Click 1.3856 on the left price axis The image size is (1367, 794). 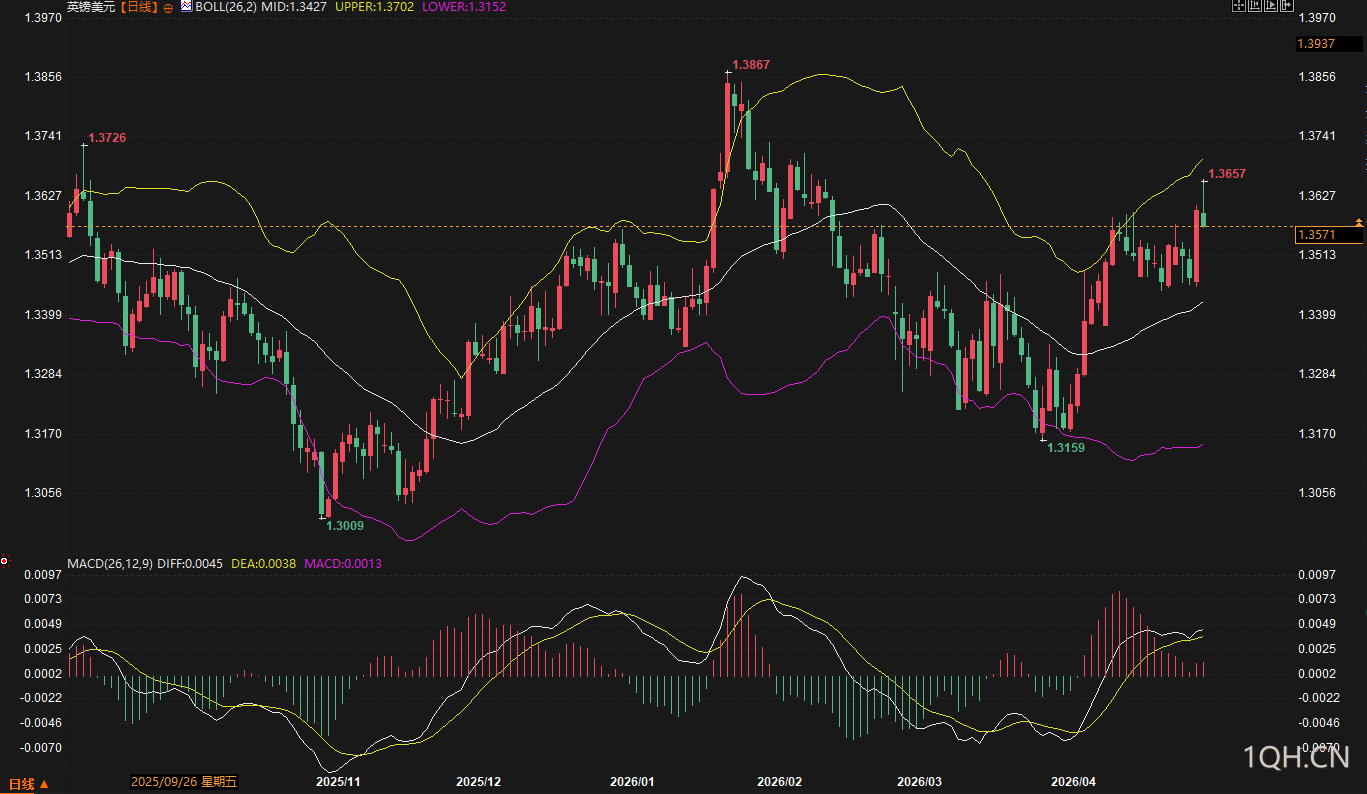[x=43, y=77]
